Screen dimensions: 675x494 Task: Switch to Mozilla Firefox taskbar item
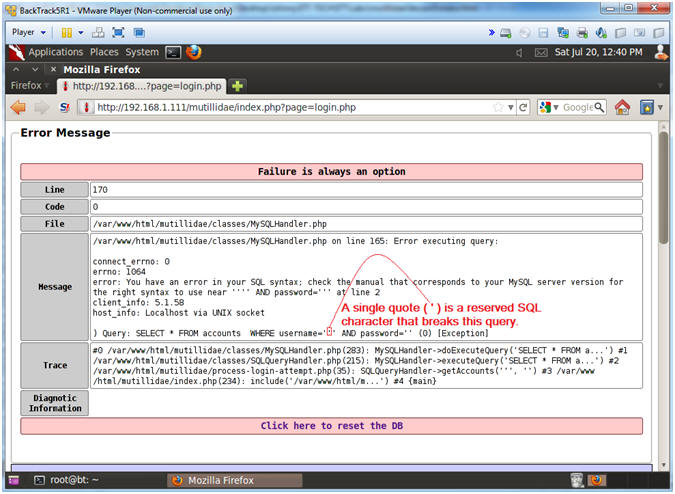click(235, 480)
